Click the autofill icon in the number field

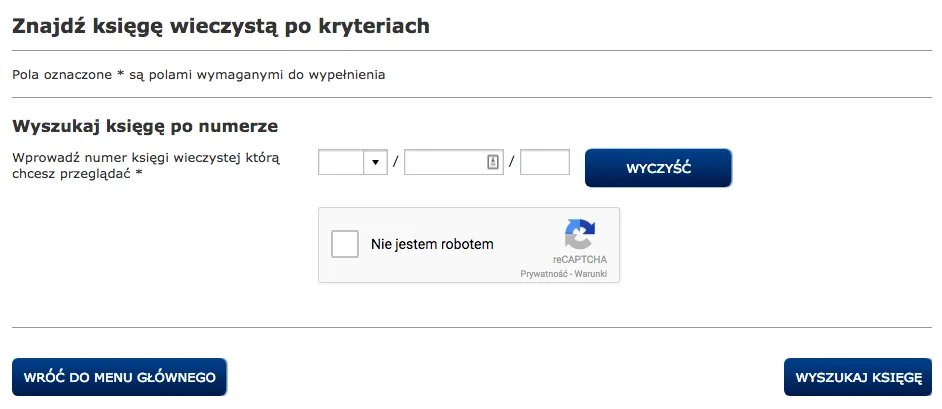click(493, 162)
